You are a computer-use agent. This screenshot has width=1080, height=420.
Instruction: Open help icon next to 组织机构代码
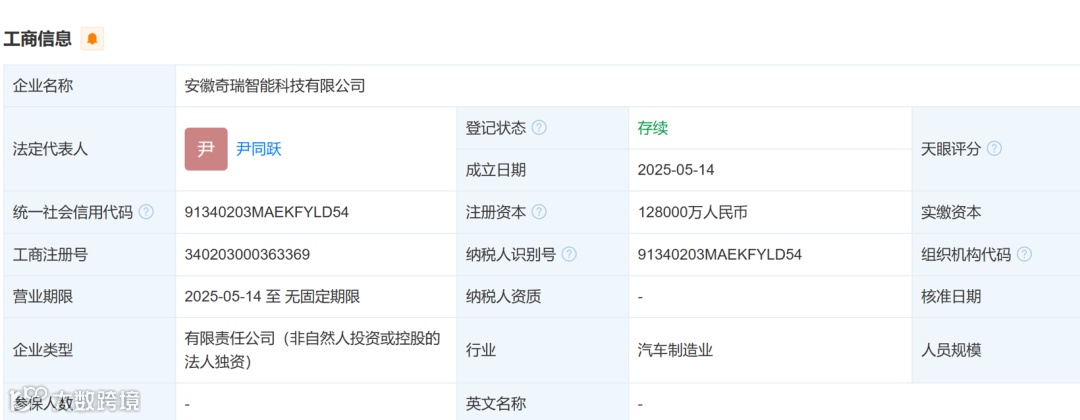[x=1024, y=255]
